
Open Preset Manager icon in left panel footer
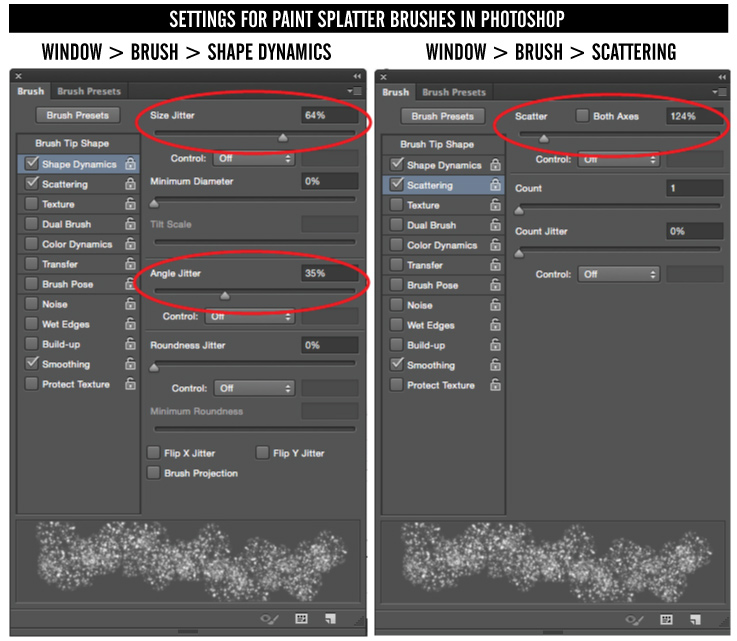point(301,618)
